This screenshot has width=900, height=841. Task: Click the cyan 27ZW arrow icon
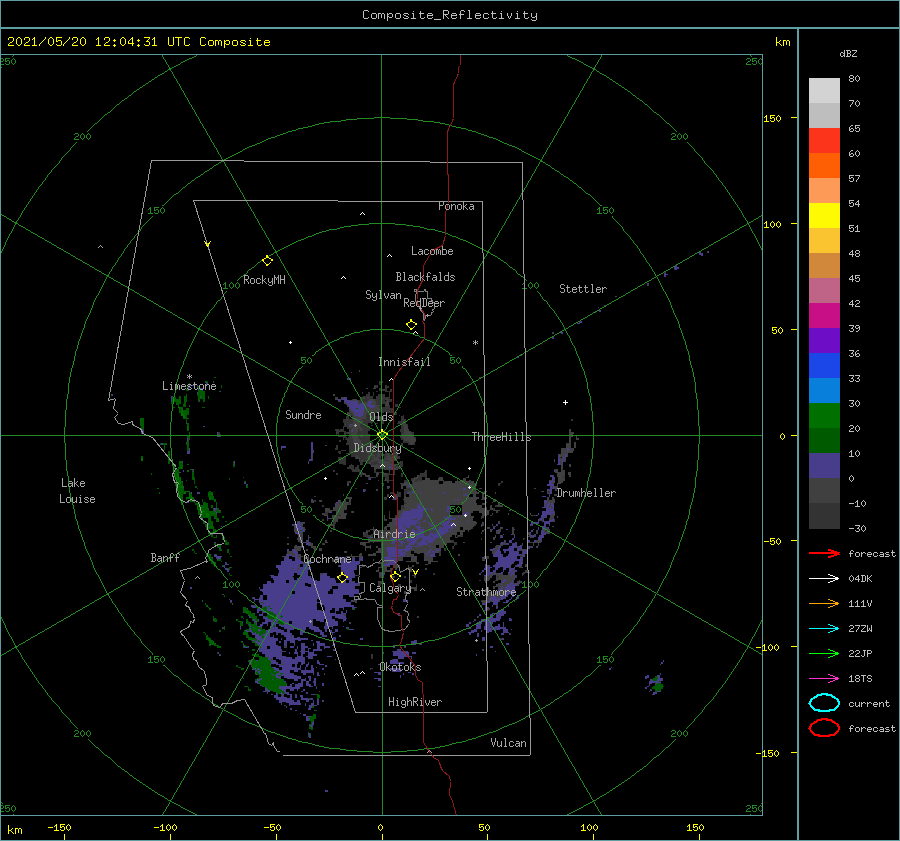tap(824, 629)
